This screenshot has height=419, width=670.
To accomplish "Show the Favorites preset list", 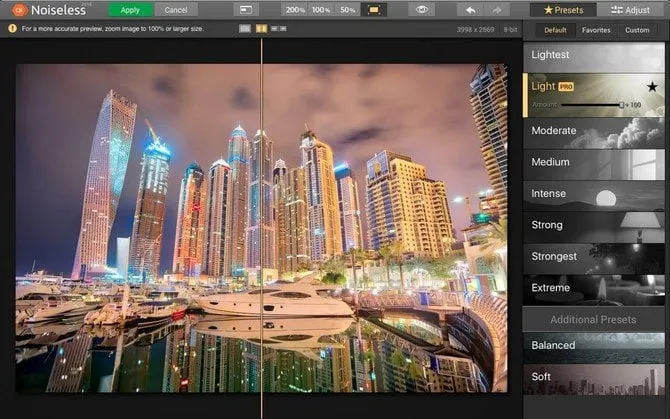I will tap(596, 30).
